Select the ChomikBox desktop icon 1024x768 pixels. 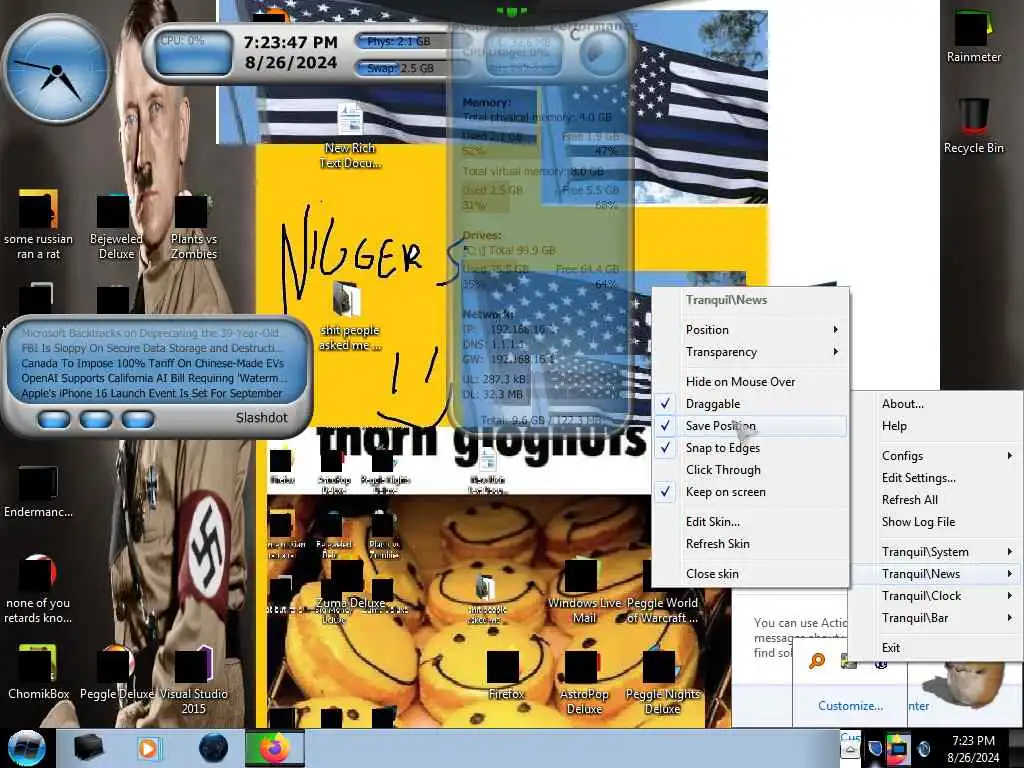tap(38, 673)
